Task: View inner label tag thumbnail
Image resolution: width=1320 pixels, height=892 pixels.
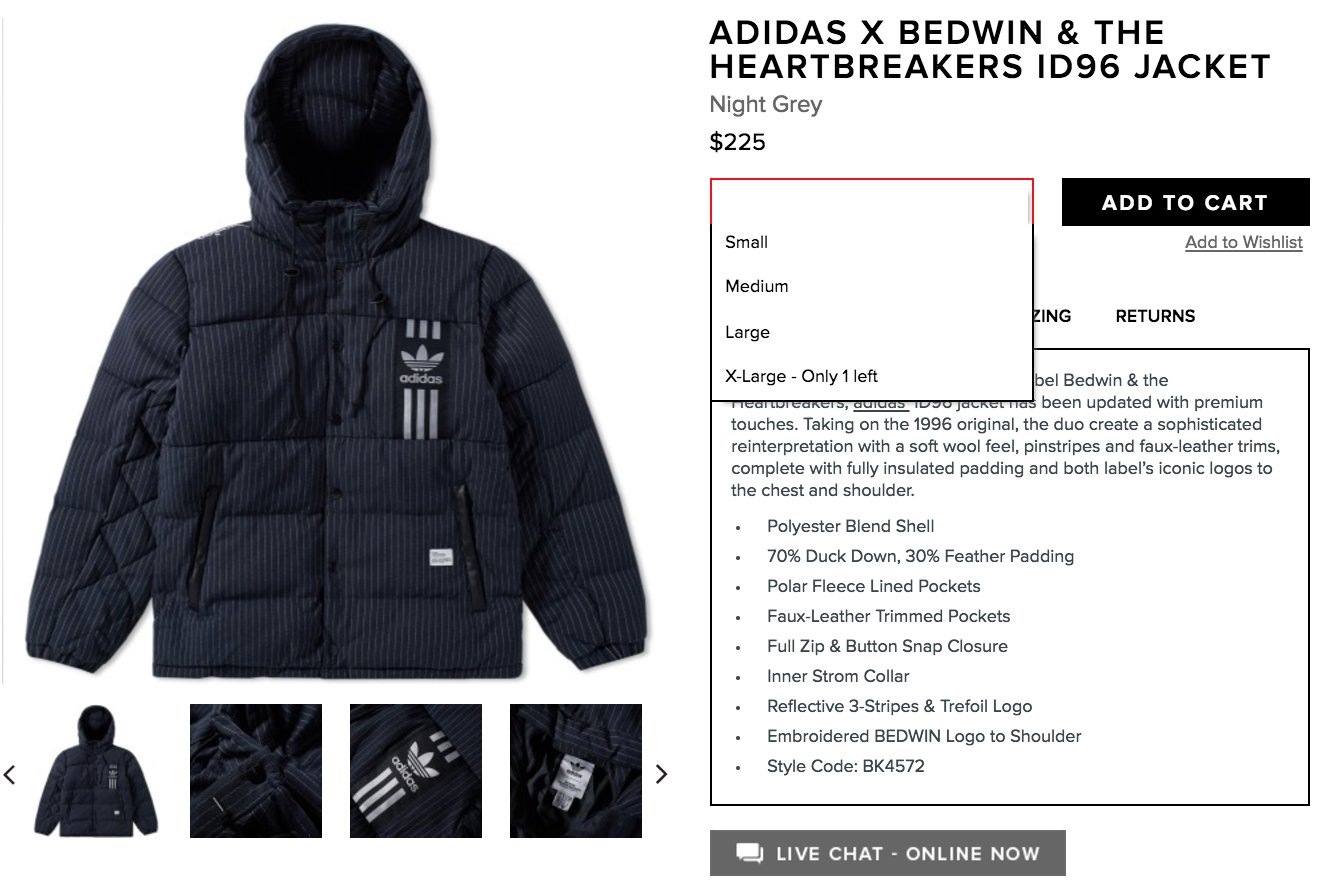Action: click(576, 771)
